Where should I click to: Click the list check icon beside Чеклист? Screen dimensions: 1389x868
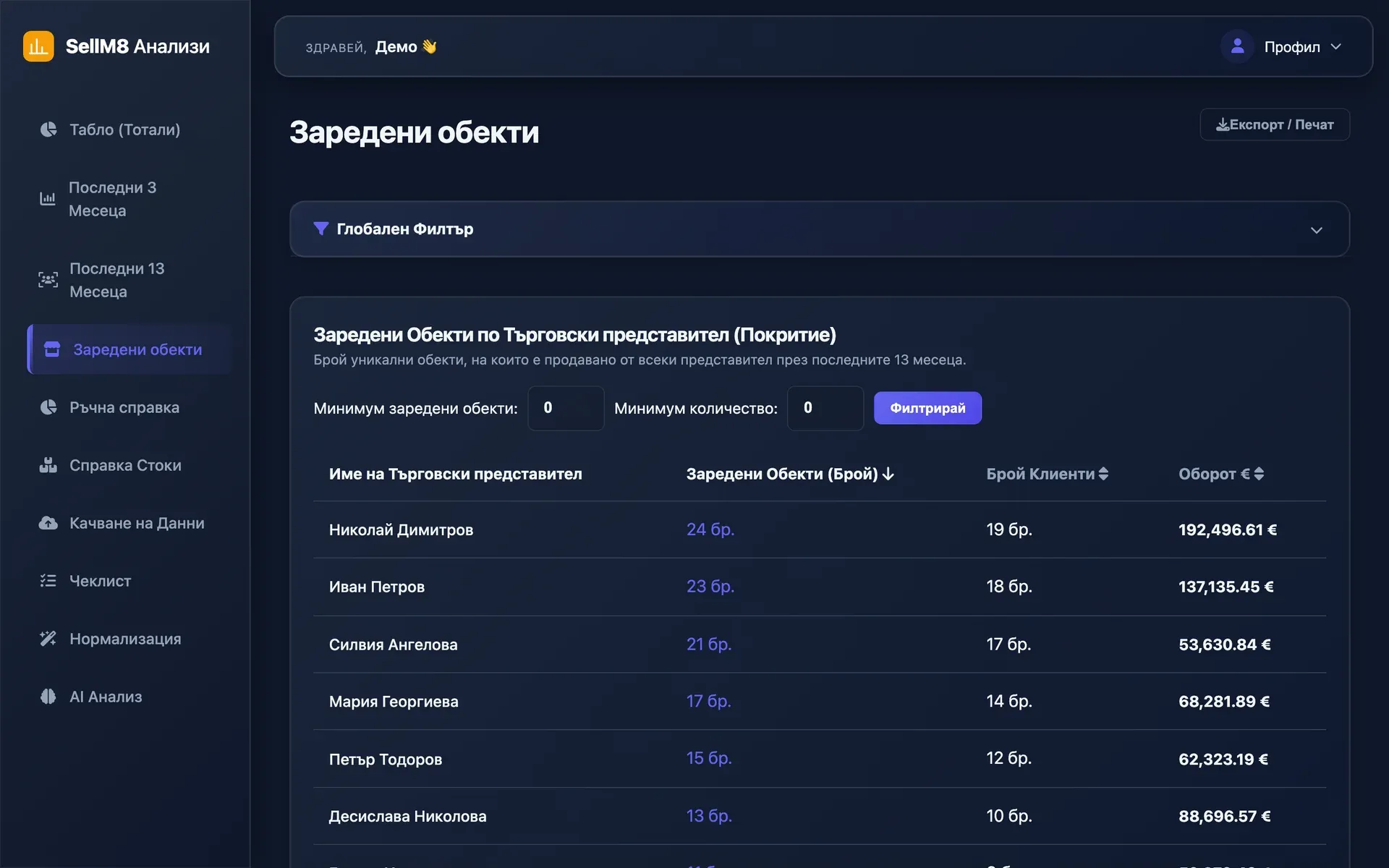tap(48, 581)
